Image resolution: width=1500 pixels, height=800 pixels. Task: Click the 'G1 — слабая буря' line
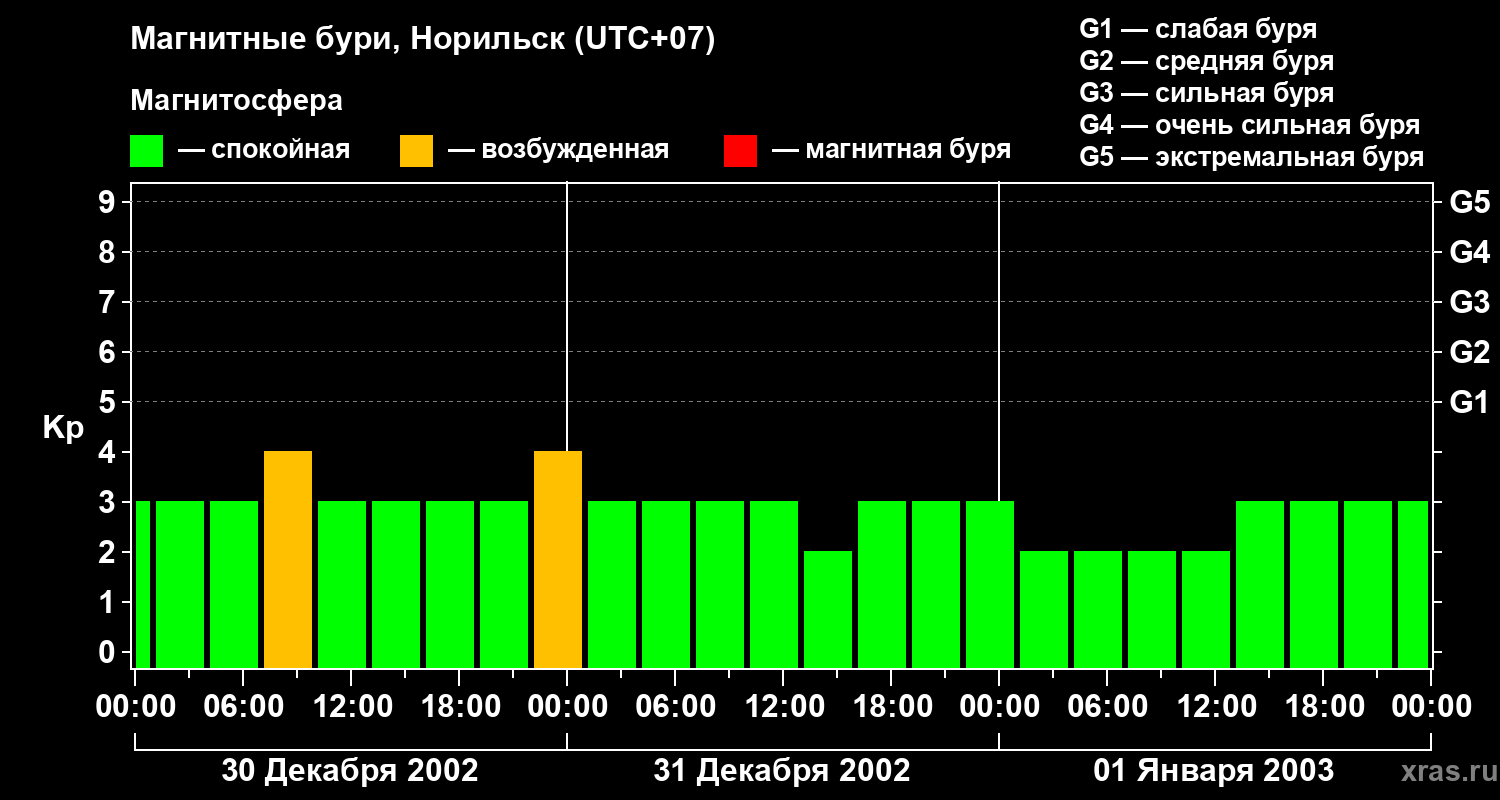[x=1198, y=29]
